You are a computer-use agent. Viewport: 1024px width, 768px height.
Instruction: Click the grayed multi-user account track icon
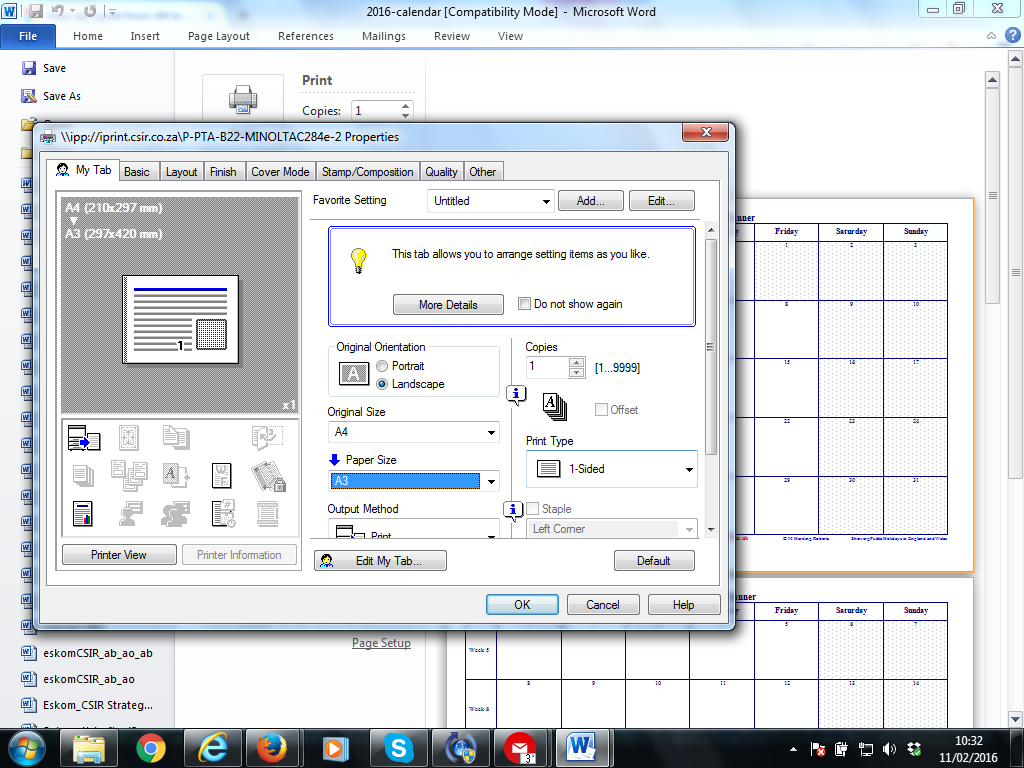tap(175, 514)
